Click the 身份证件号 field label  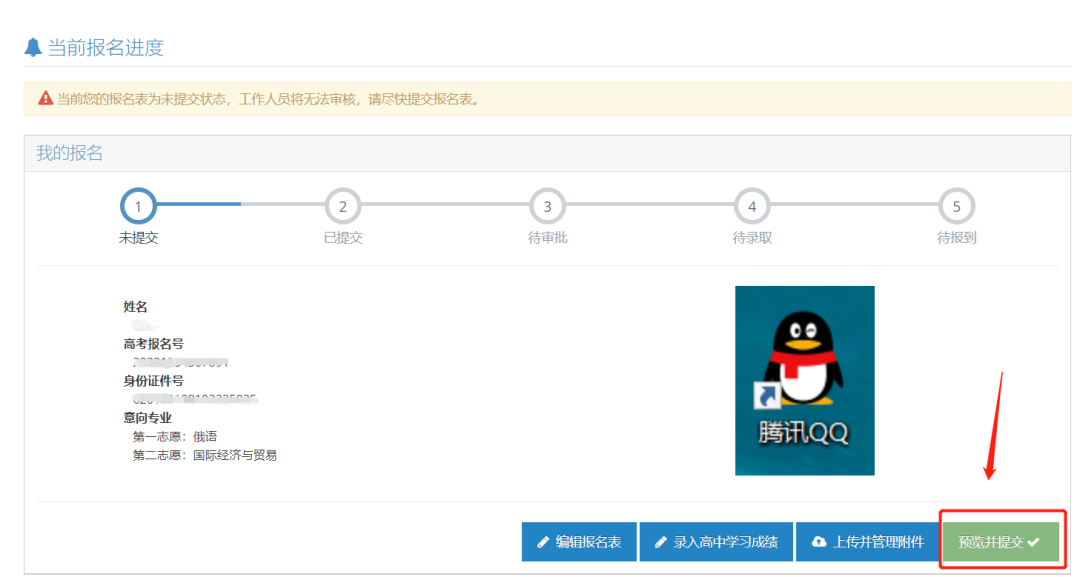click(154, 381)
